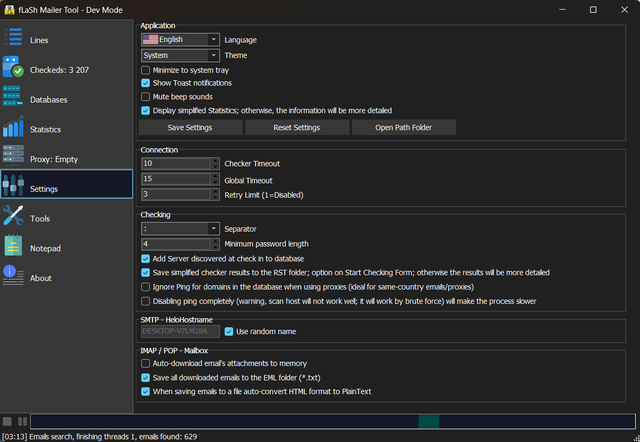Click the Tools wrench and screwdriver icon
The height and width of the screenshot is (442, 640).
point(13,215)
